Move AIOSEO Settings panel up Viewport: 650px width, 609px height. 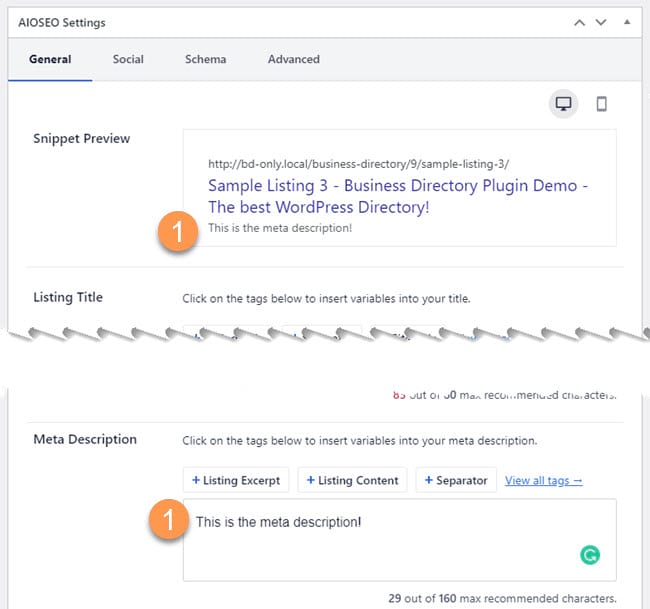click(x=580, y=23)
